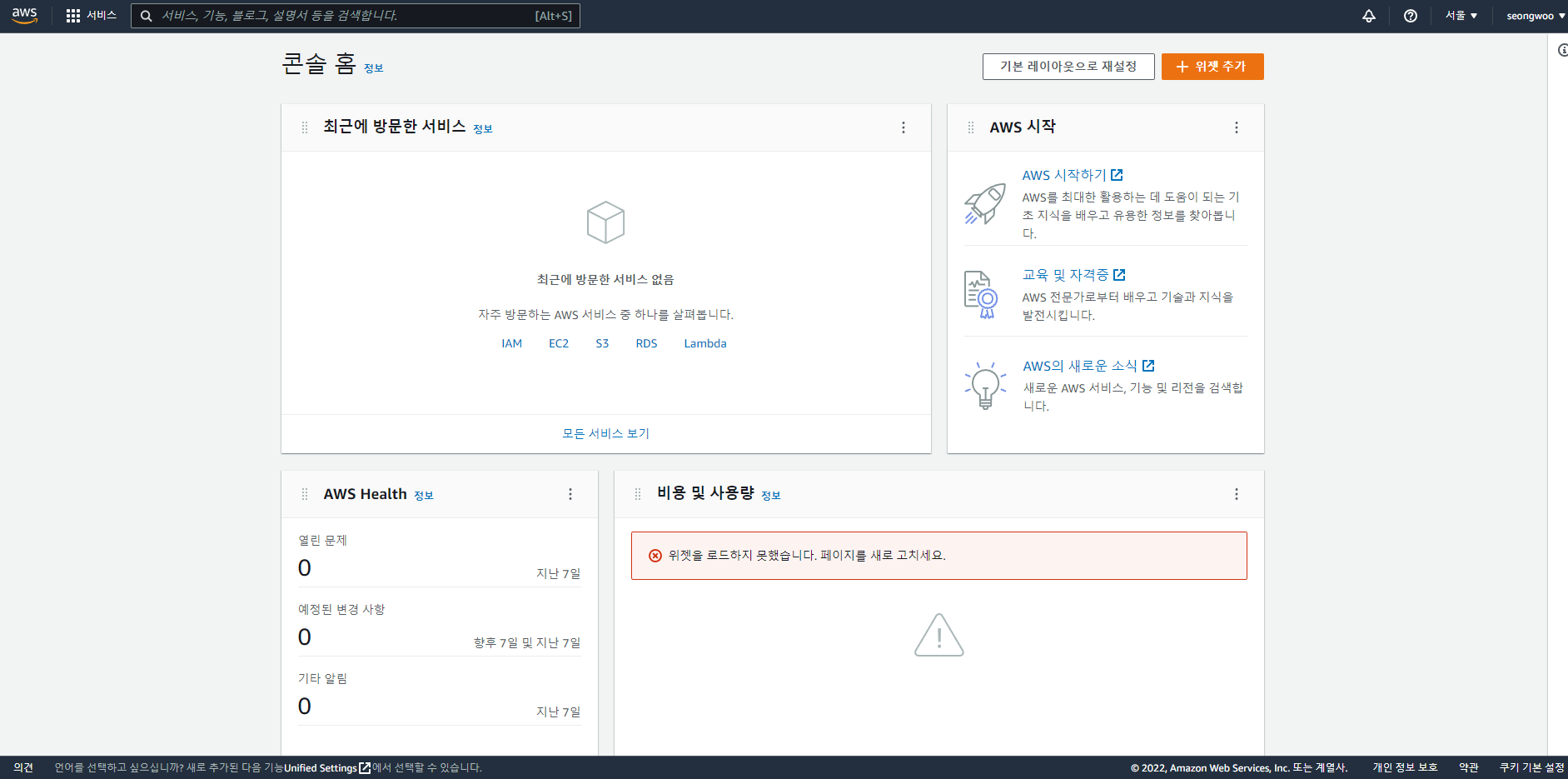This screenshot has width=1568, height=779.
Task: Open the AWS의 새로운 소식 link
Action: pyautogui.click(x=1088, y=366)
